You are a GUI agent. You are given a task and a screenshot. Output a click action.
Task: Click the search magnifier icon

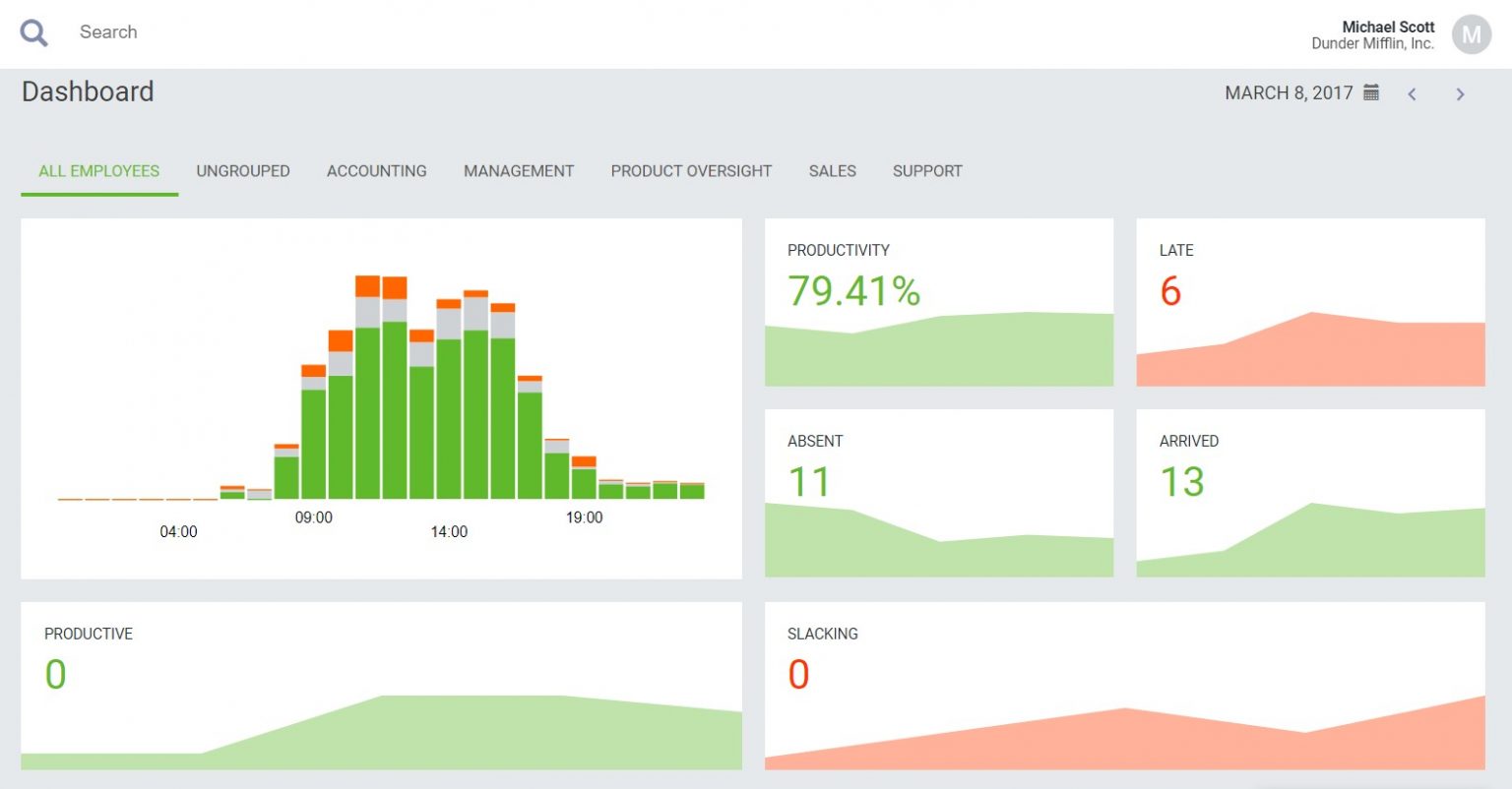(x=33, y=31)
